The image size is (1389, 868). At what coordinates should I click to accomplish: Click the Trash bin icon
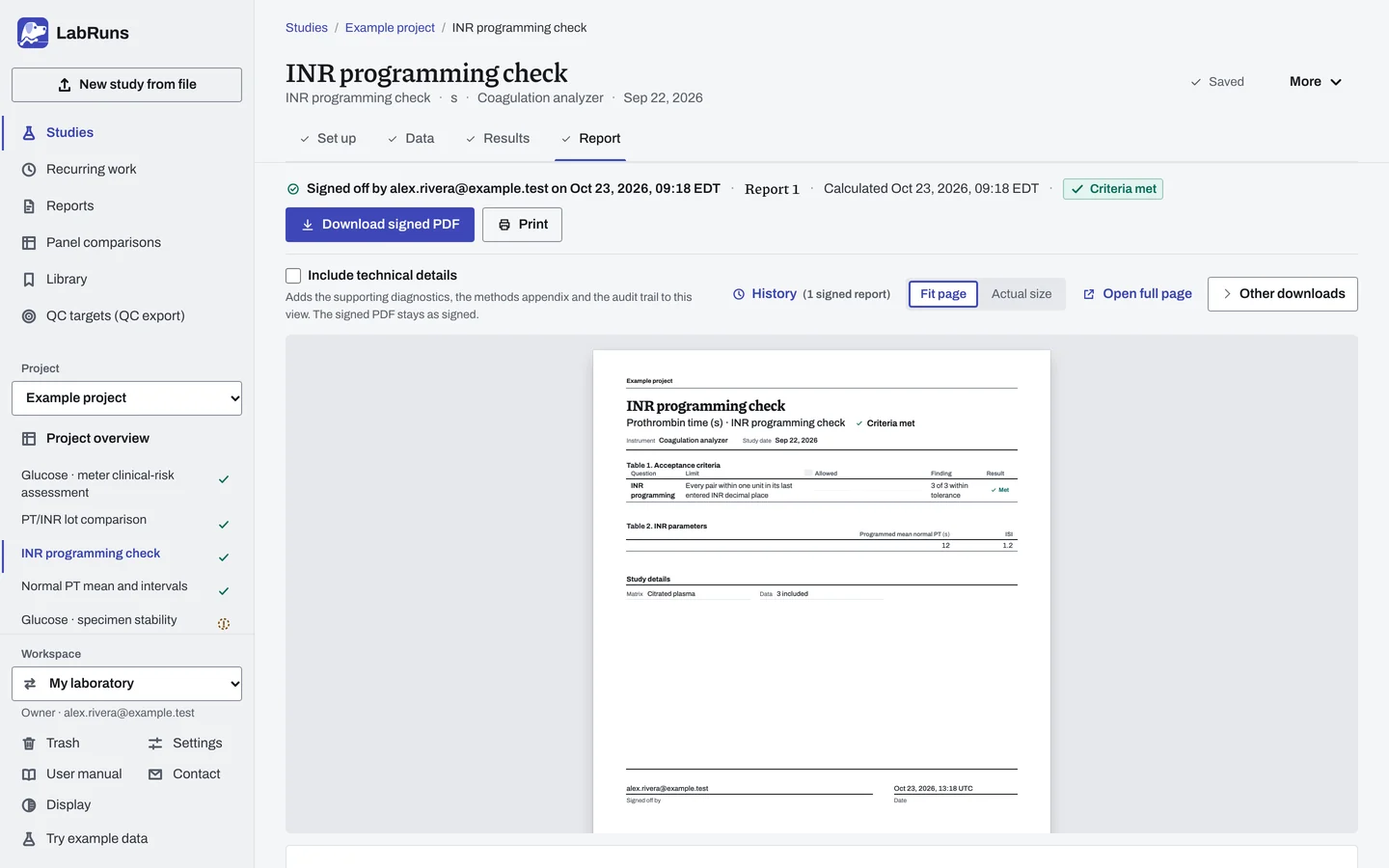pyautogui.click(x=29, y=744)
